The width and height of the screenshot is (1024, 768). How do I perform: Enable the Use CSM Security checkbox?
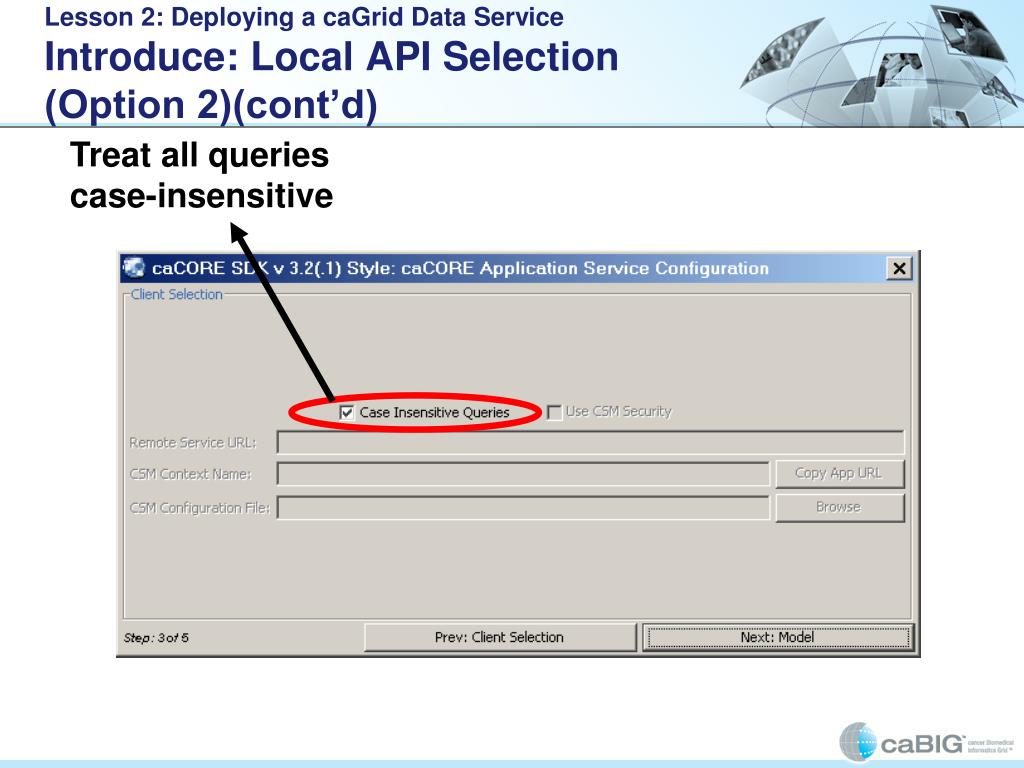(554, 413)
